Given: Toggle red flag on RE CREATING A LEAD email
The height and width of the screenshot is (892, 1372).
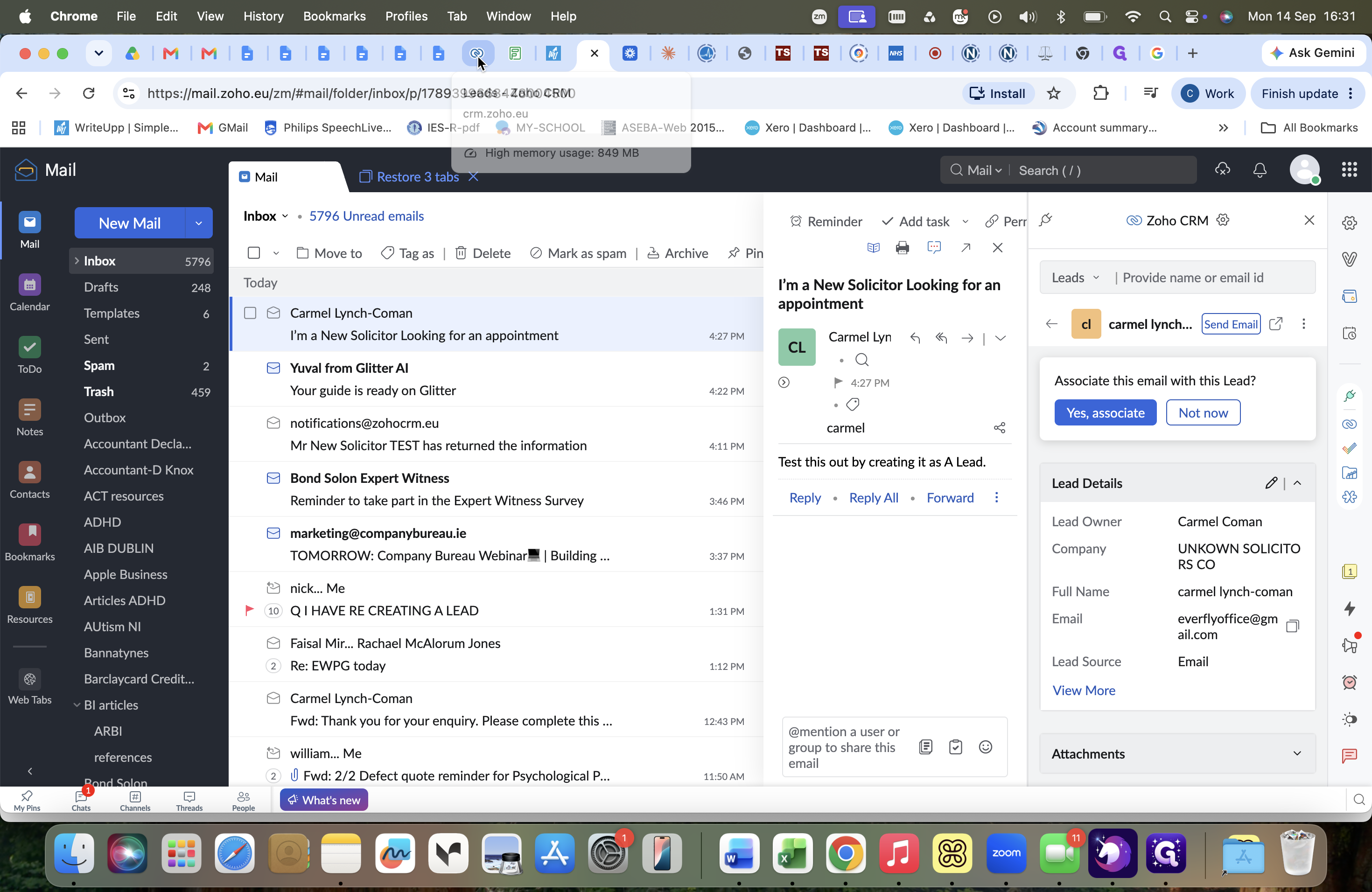Looking at the screenshot, I should [250, 610].
